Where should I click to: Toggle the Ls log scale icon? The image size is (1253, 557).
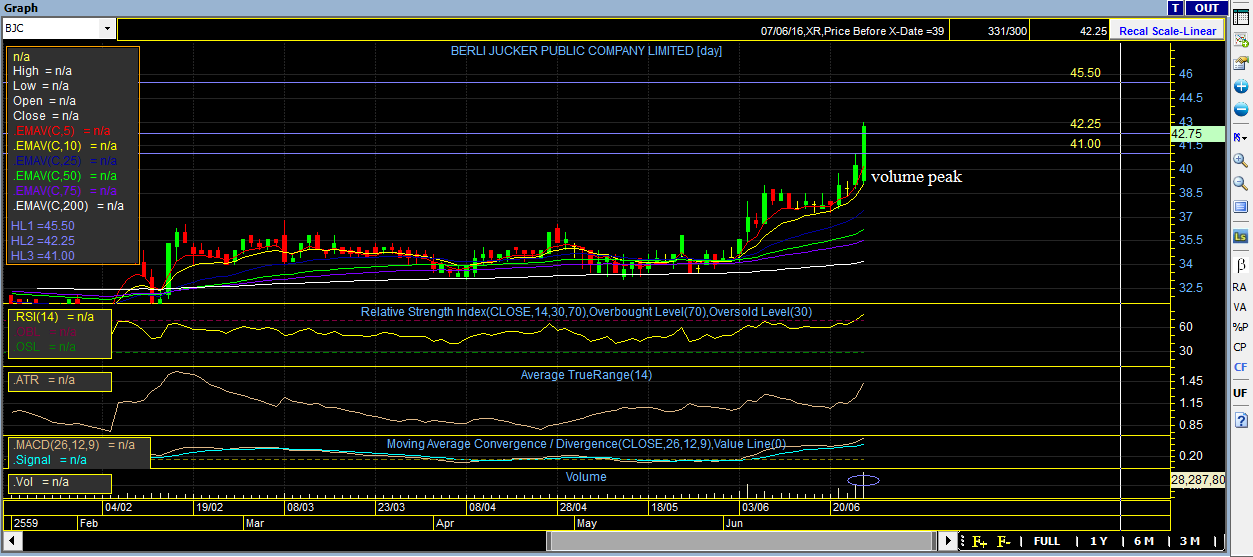pos(1240,237)
